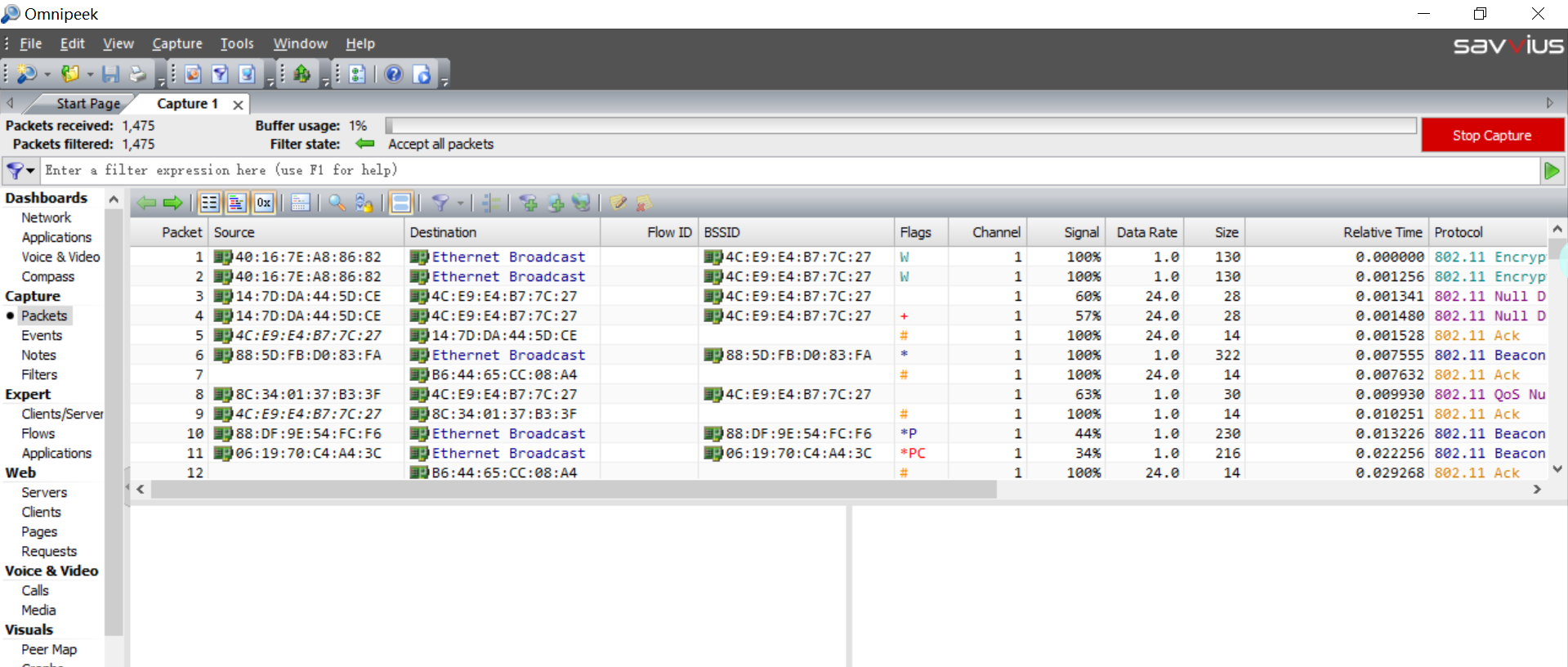Open the View menu
This screenshot has height=667, width=1568.
coord(118,43)
